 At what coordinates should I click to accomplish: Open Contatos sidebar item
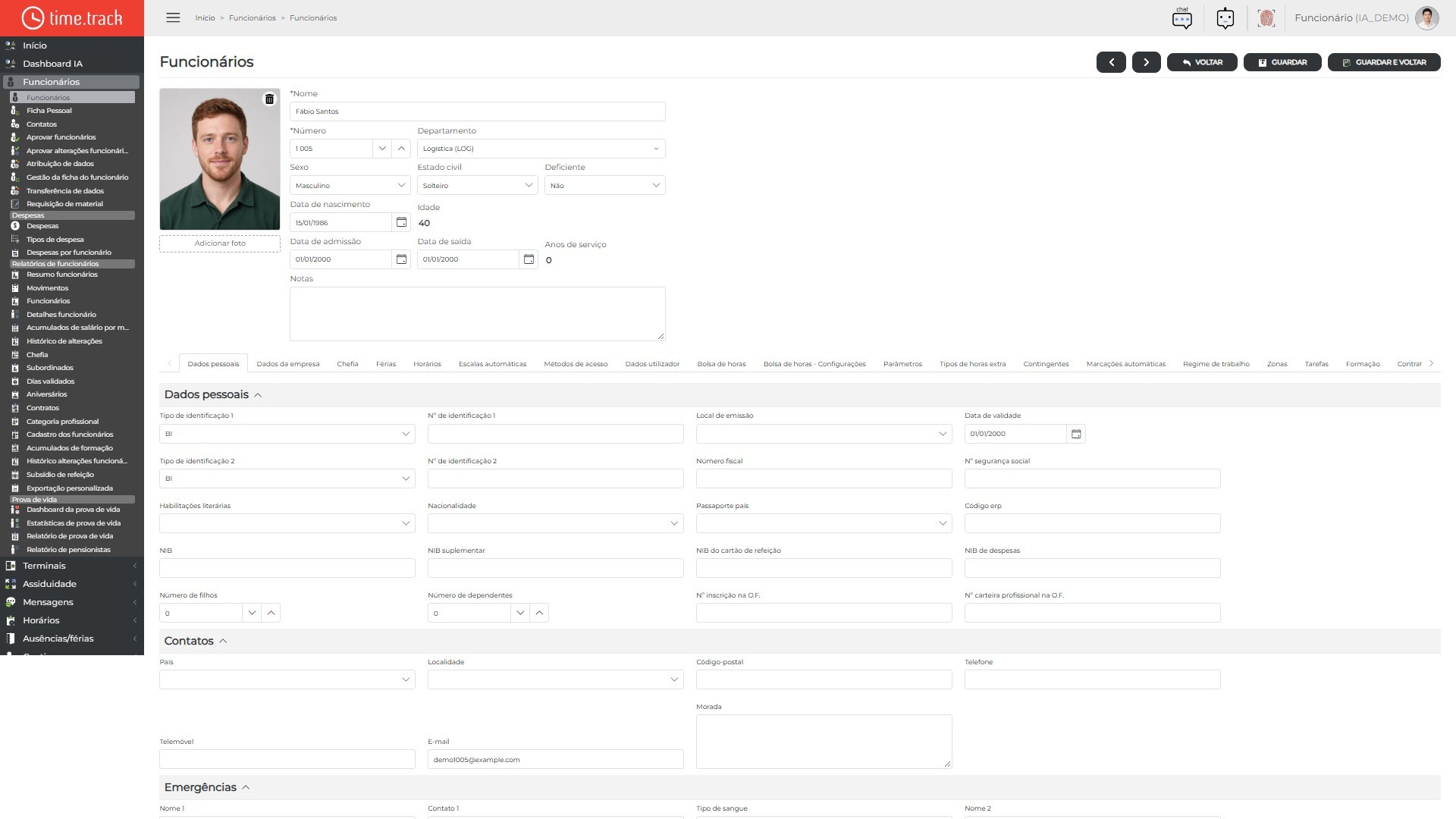[42, 124]
